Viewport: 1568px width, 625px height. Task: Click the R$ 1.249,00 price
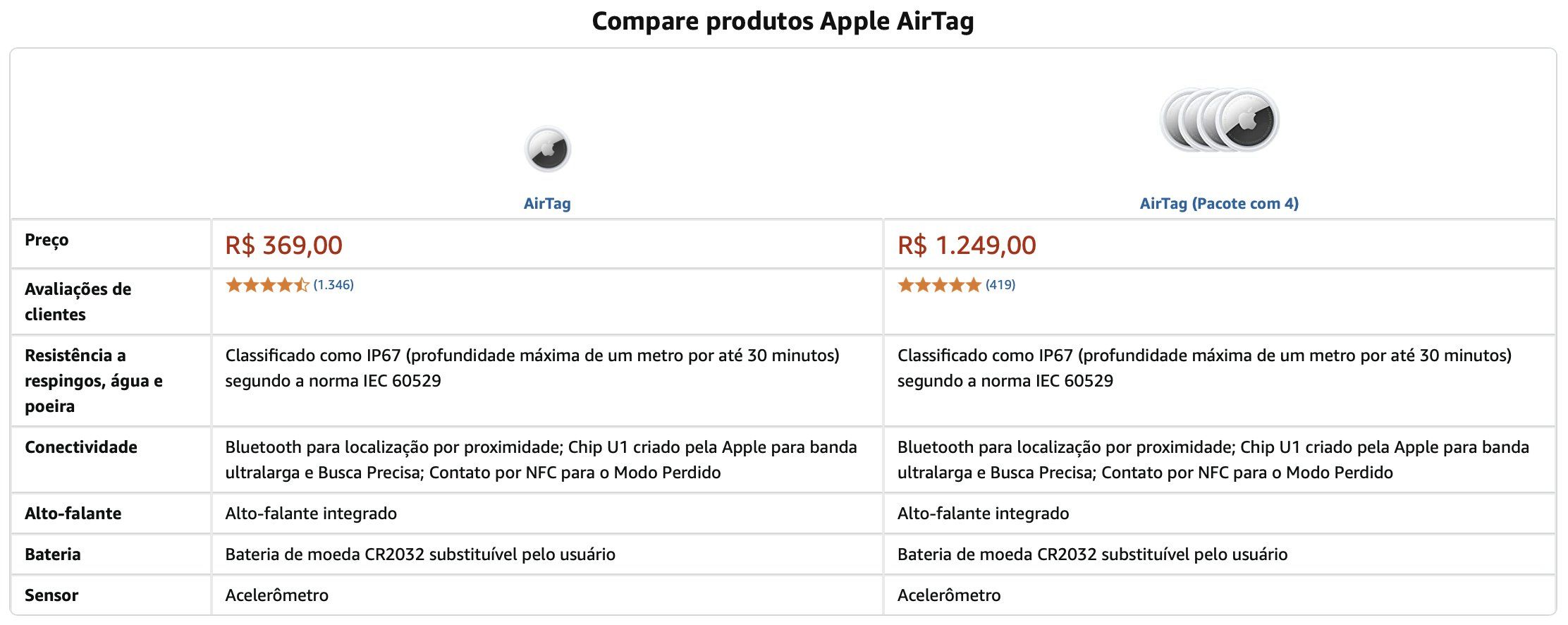[x=967, y=245]
